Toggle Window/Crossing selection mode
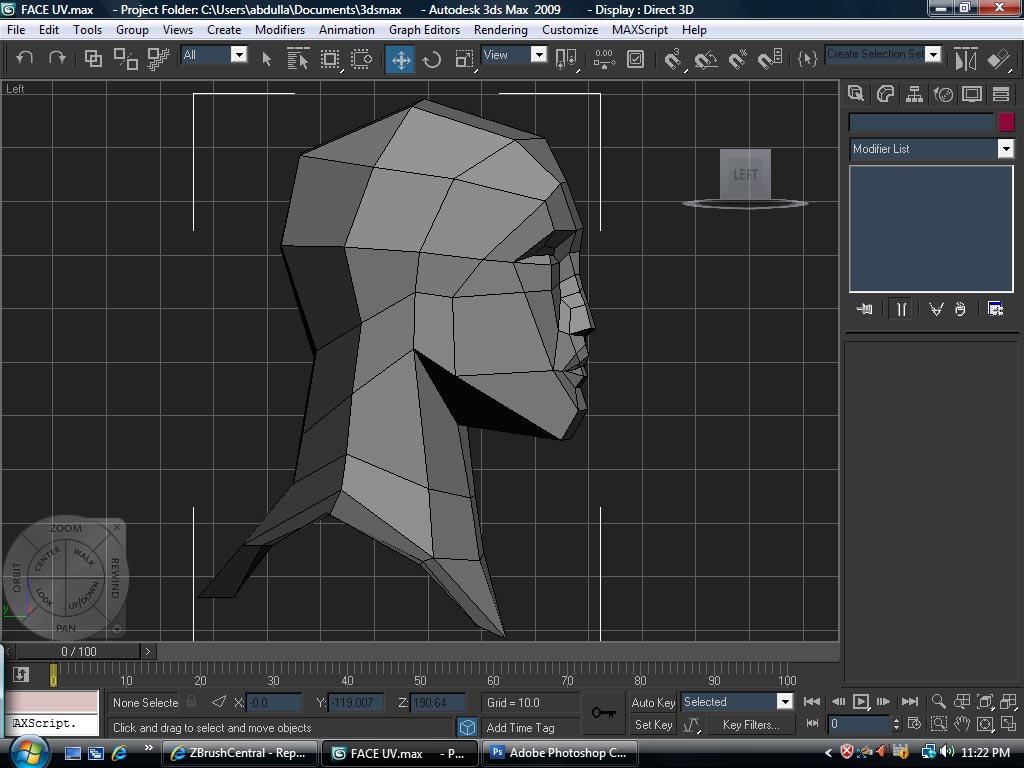Image resolution: width=1024 pixels, height=768 pixels. [361, 59]
